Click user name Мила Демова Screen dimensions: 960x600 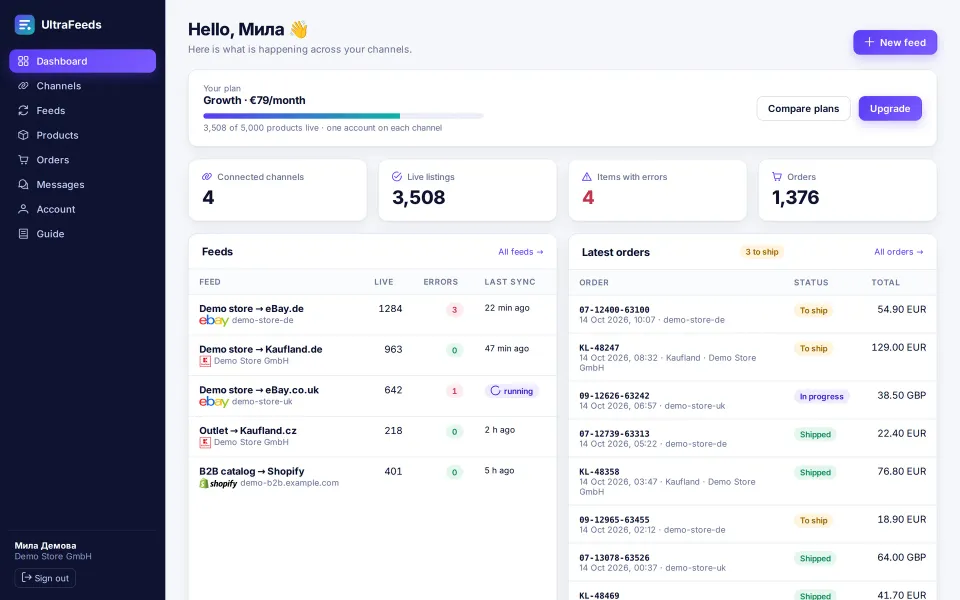45,545
